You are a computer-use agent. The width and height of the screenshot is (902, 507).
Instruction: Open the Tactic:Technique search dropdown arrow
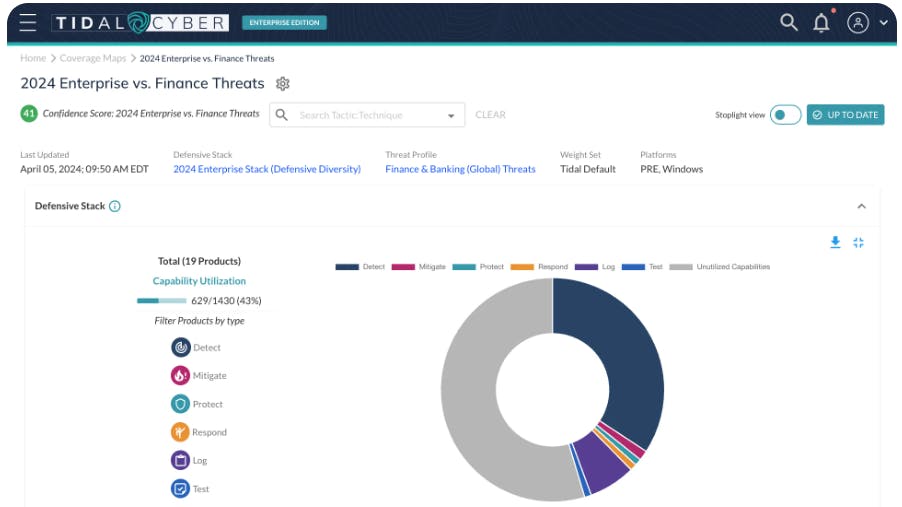451,115
